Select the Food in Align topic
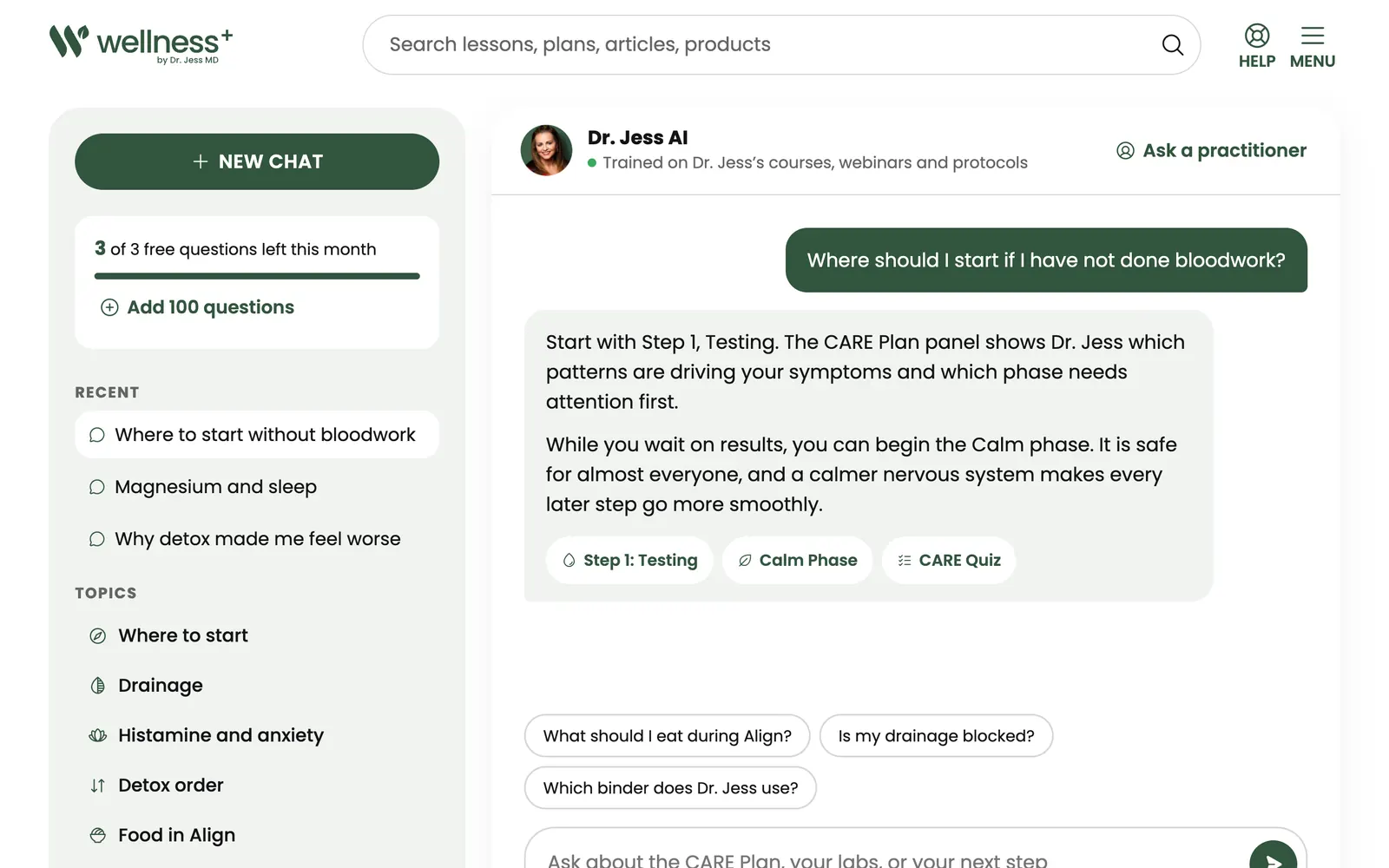 coord(257,835)
